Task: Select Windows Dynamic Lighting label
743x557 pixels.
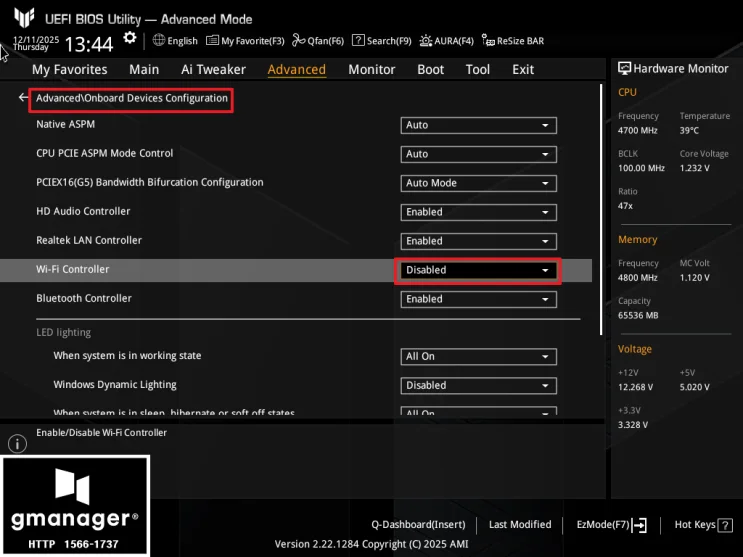Action: click(115, 384)
